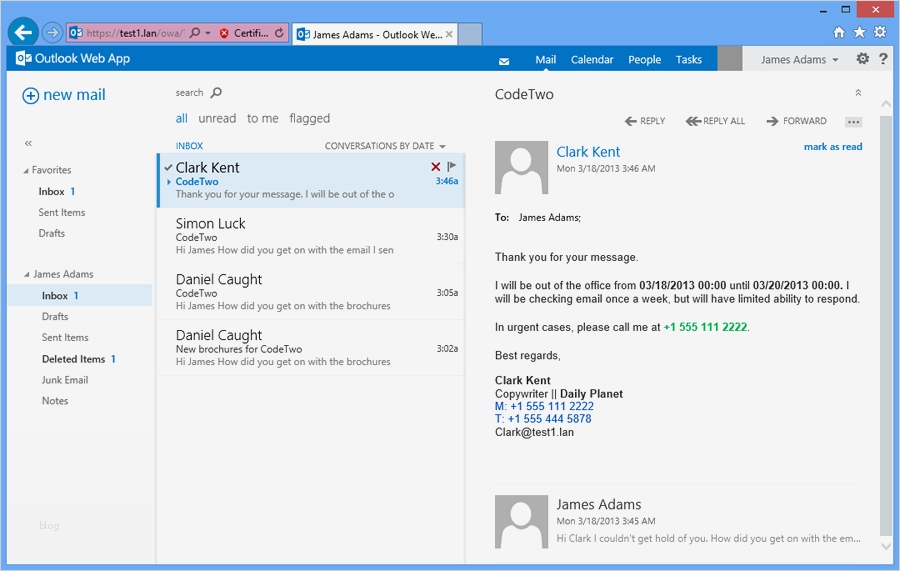900x571 pixels.
Task: Click the browser address bar URL
Action: point(135,33)
